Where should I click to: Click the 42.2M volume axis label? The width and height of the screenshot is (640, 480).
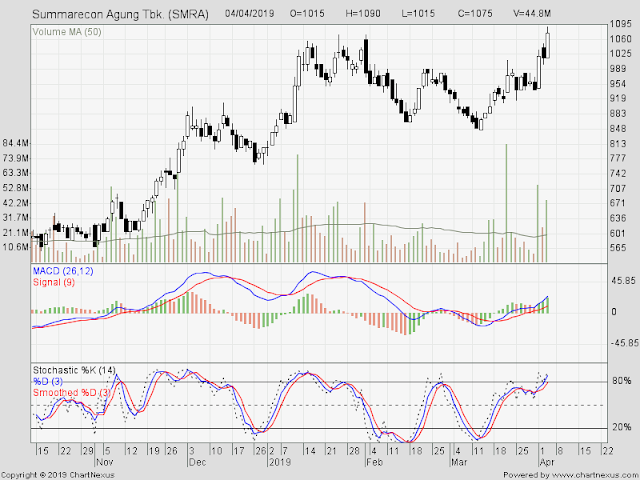[x=16, y=203]
